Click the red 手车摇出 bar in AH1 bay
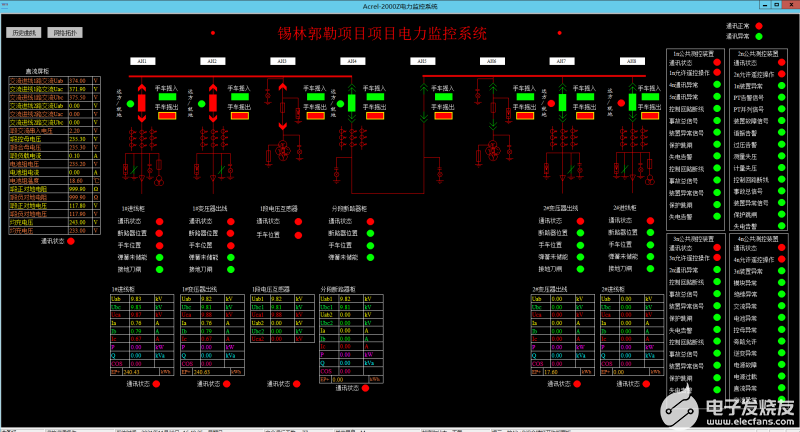 click(x=167, y=116)
